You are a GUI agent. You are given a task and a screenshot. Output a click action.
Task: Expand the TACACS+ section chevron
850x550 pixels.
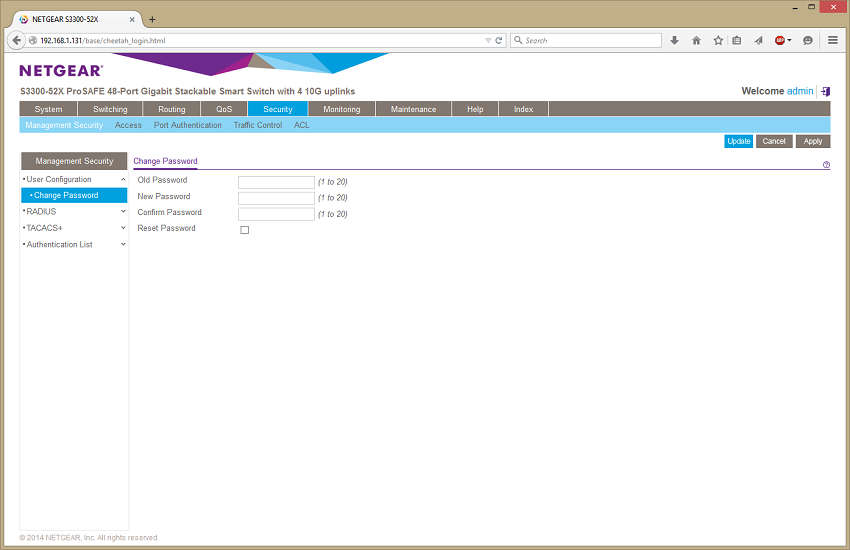click(x=123, y=228)
